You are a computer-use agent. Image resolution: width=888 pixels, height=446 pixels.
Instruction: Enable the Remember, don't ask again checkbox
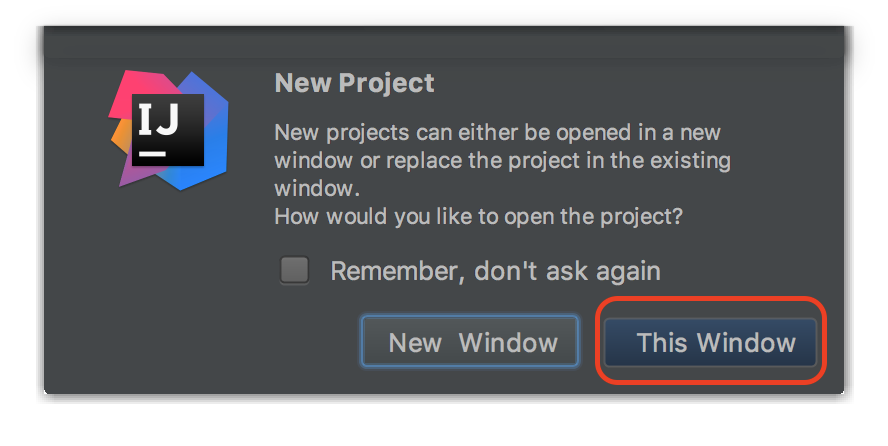tap(294, 269)
